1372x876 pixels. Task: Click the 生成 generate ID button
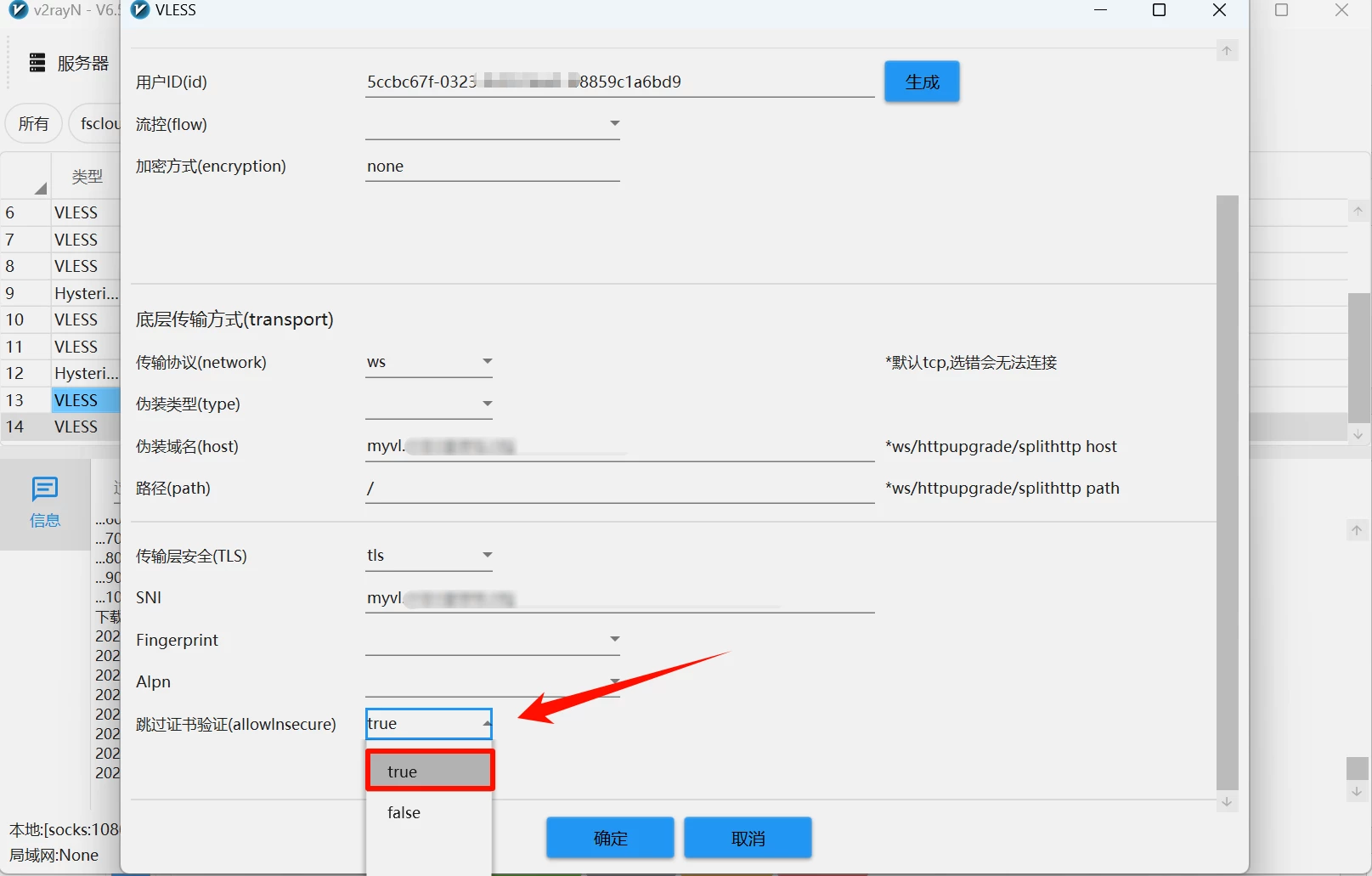922,82
